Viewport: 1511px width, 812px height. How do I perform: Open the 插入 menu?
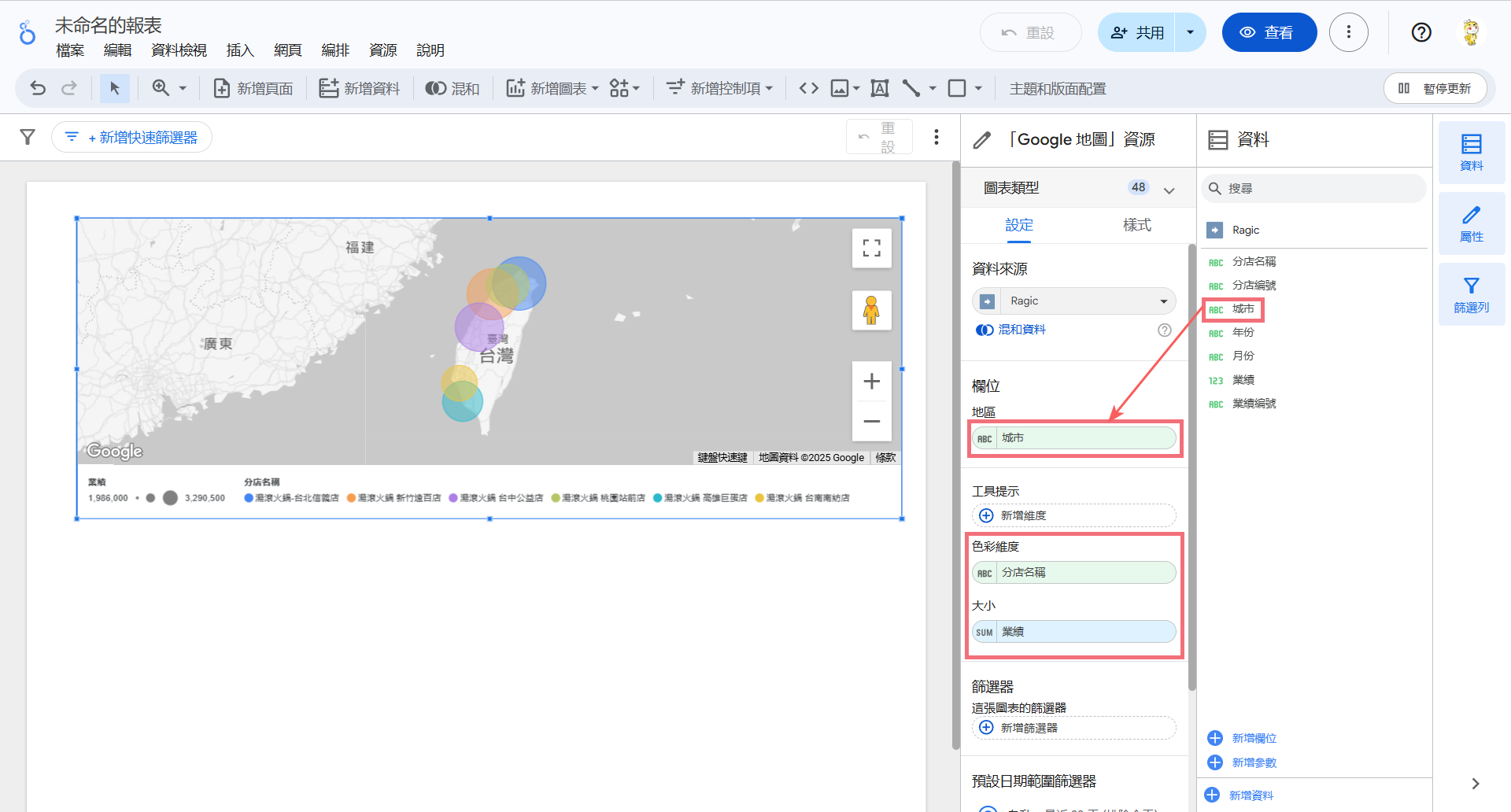[240, 50]
